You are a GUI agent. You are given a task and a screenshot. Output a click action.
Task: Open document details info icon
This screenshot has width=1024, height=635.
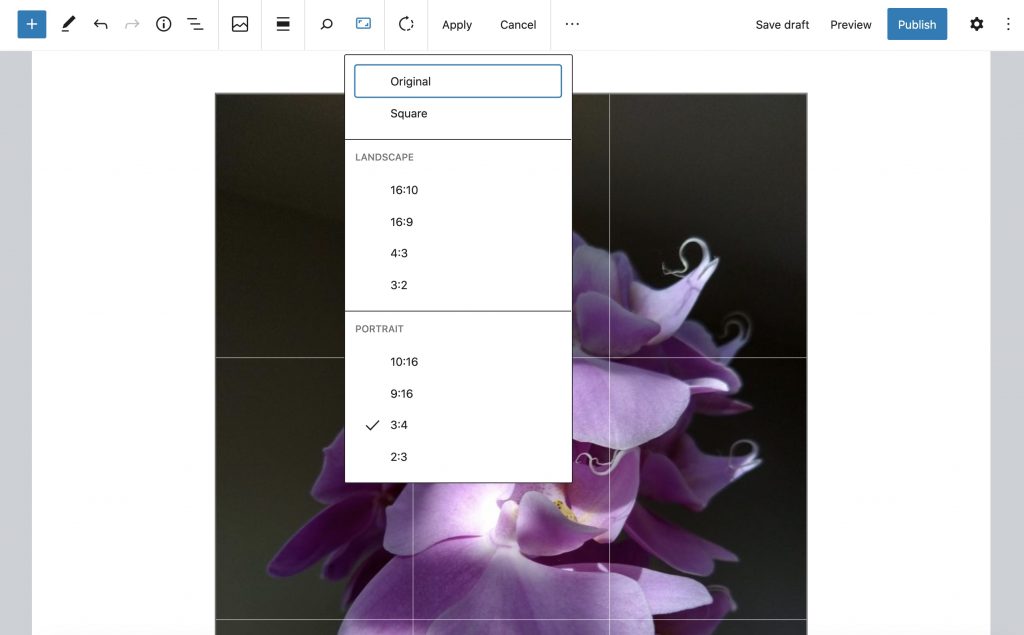pos(163,24)
